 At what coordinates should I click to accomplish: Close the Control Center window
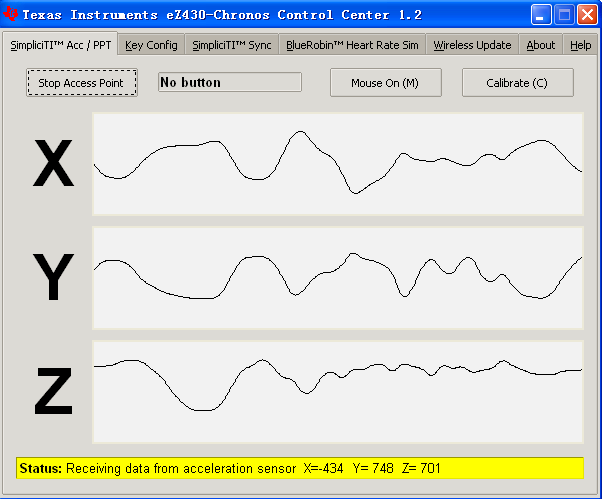tap(587, 15)
